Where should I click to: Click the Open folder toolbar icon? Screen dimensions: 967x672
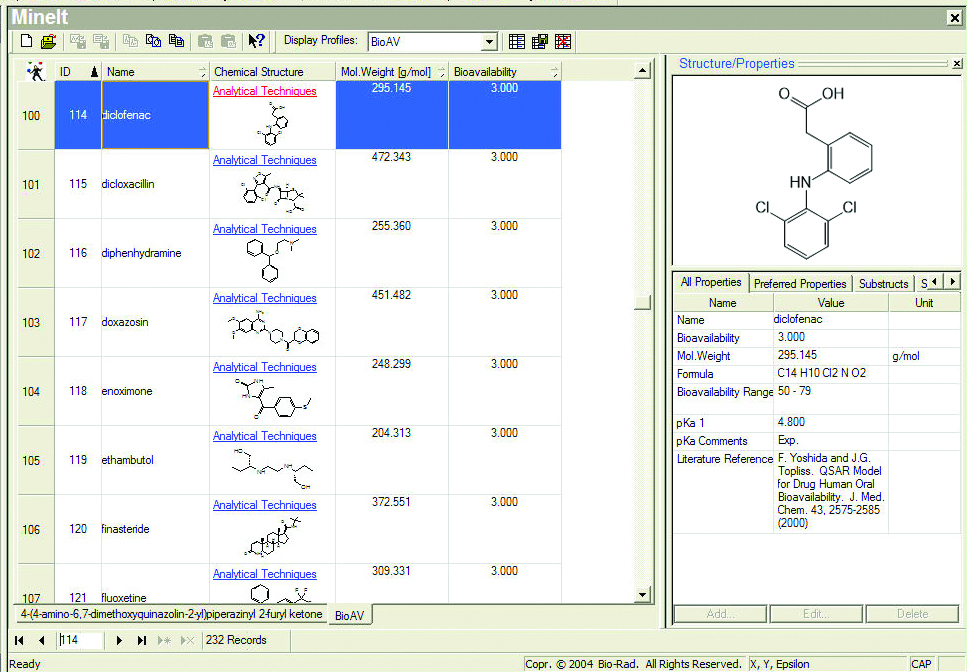pyautogui.click(x=47, y=41)
